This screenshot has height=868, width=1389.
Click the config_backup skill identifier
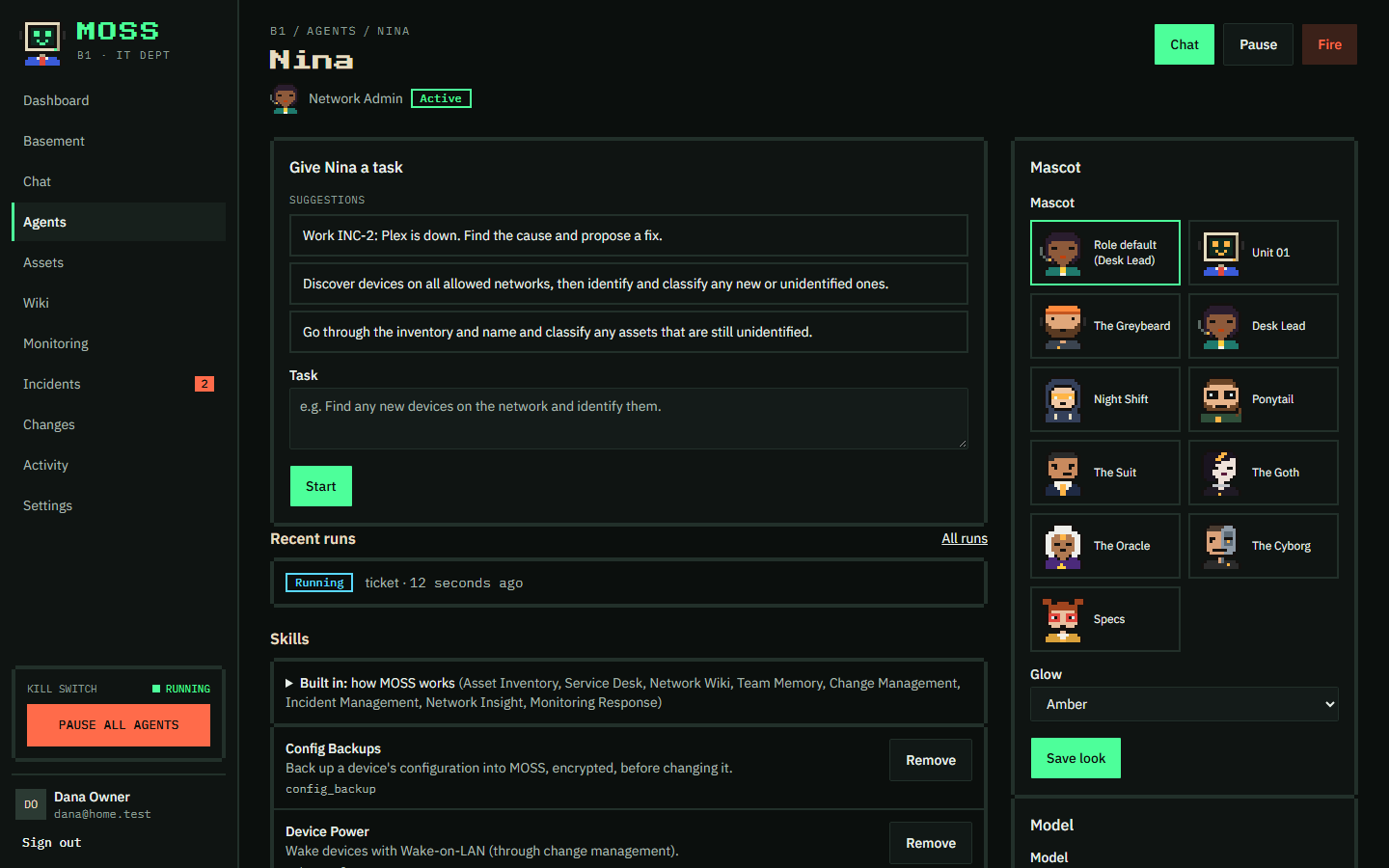click(331, 789)
